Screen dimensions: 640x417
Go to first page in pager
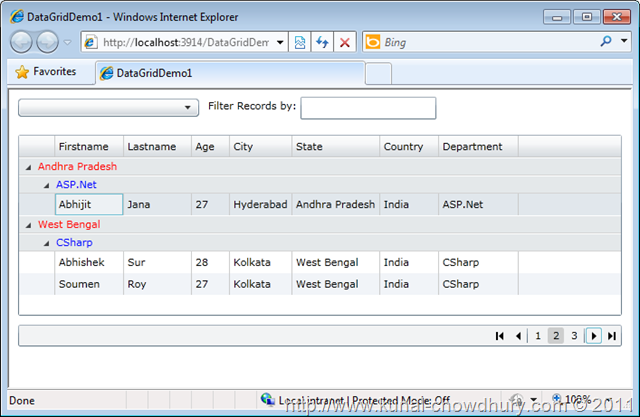click(x=500, y=336)
